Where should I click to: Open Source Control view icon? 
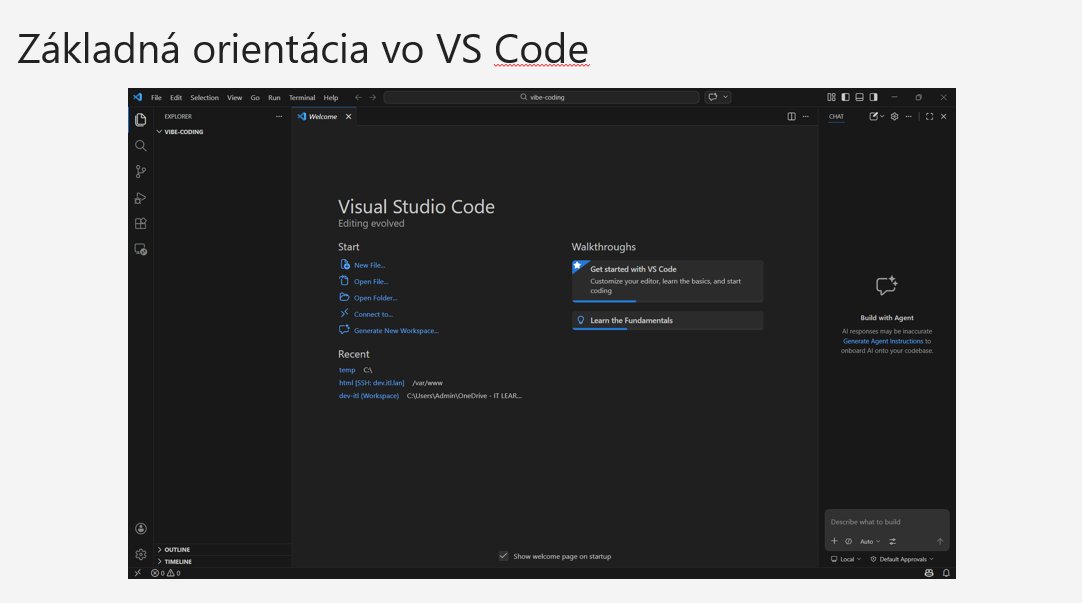(x=141, y=172)
